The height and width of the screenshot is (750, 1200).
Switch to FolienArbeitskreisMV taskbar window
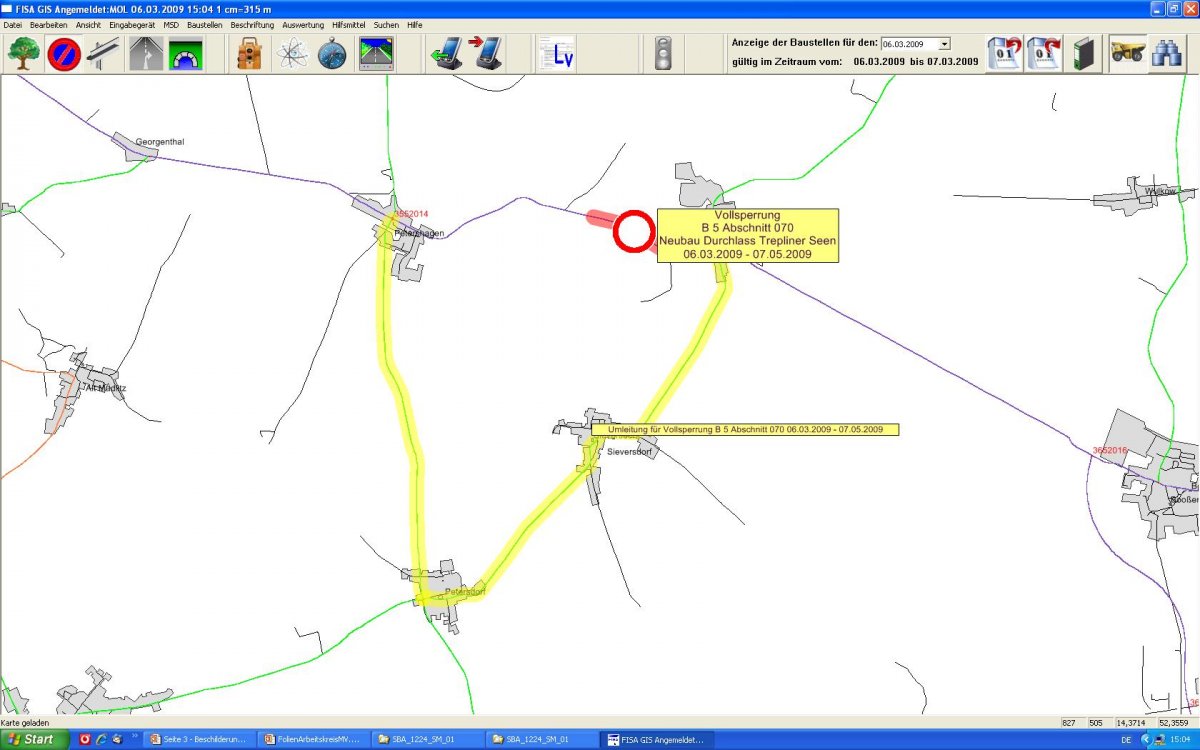310,739
